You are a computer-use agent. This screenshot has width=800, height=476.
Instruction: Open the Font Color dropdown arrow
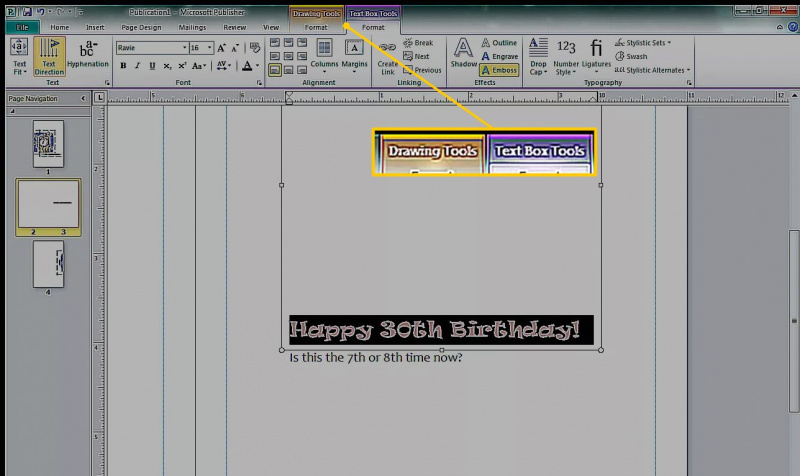point(257,66)
